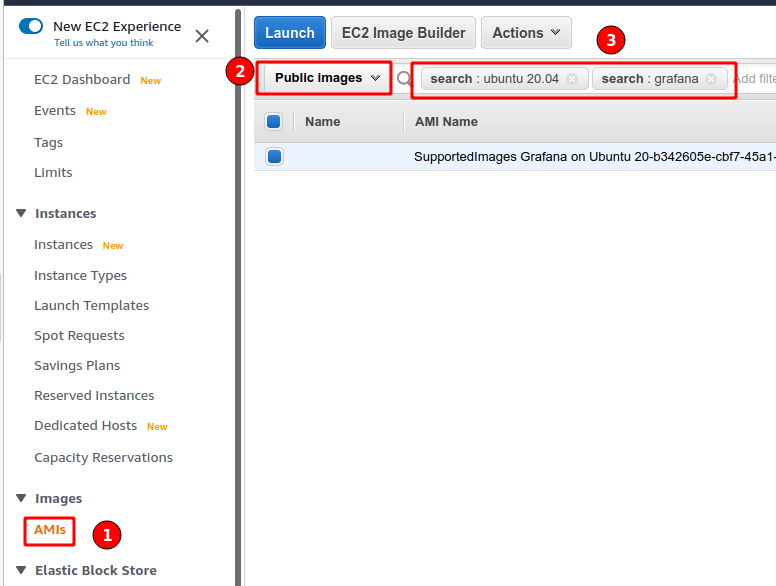
Task: Click into the Add filter search field
Action: coord(753,78)
